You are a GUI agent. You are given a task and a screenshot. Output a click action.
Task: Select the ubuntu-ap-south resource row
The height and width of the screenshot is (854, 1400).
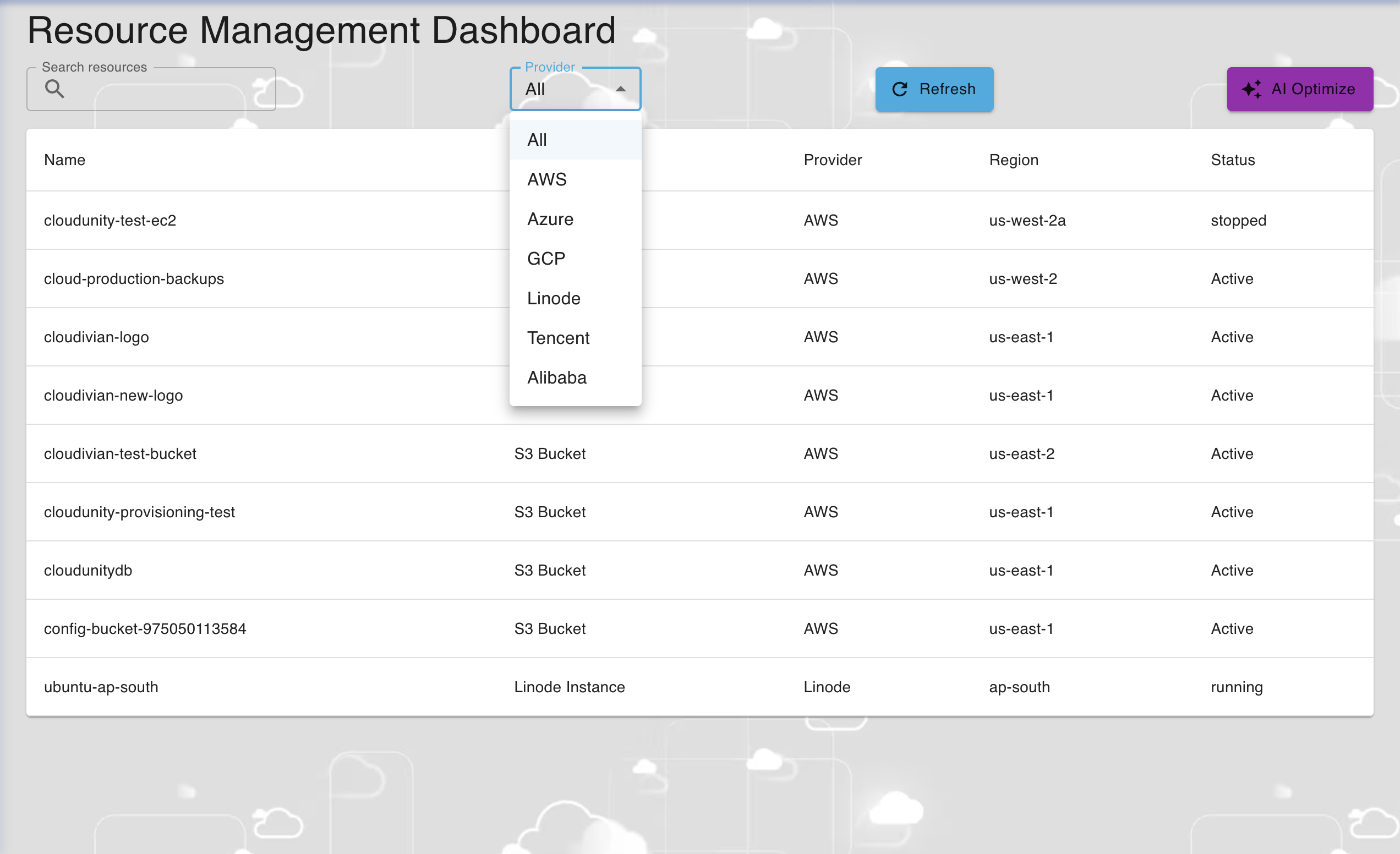(x=101, y=687)
